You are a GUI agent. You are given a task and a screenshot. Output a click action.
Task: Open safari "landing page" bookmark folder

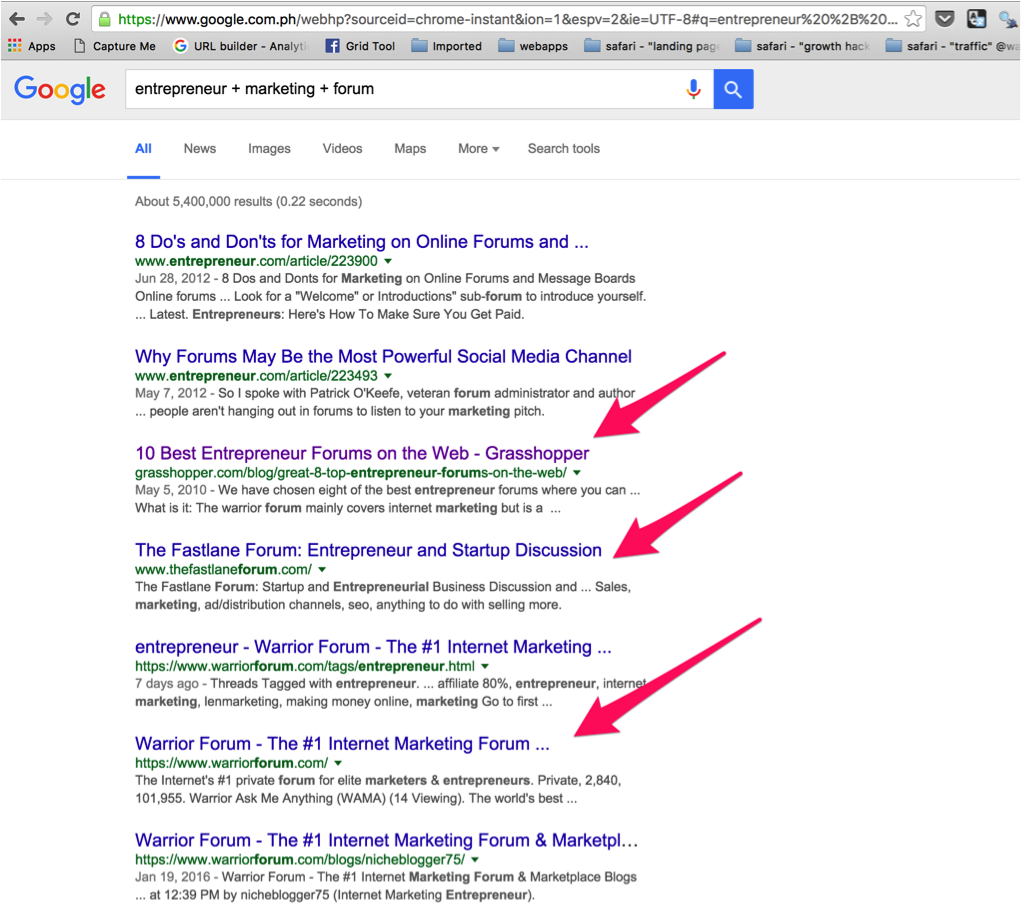[652, 46]
